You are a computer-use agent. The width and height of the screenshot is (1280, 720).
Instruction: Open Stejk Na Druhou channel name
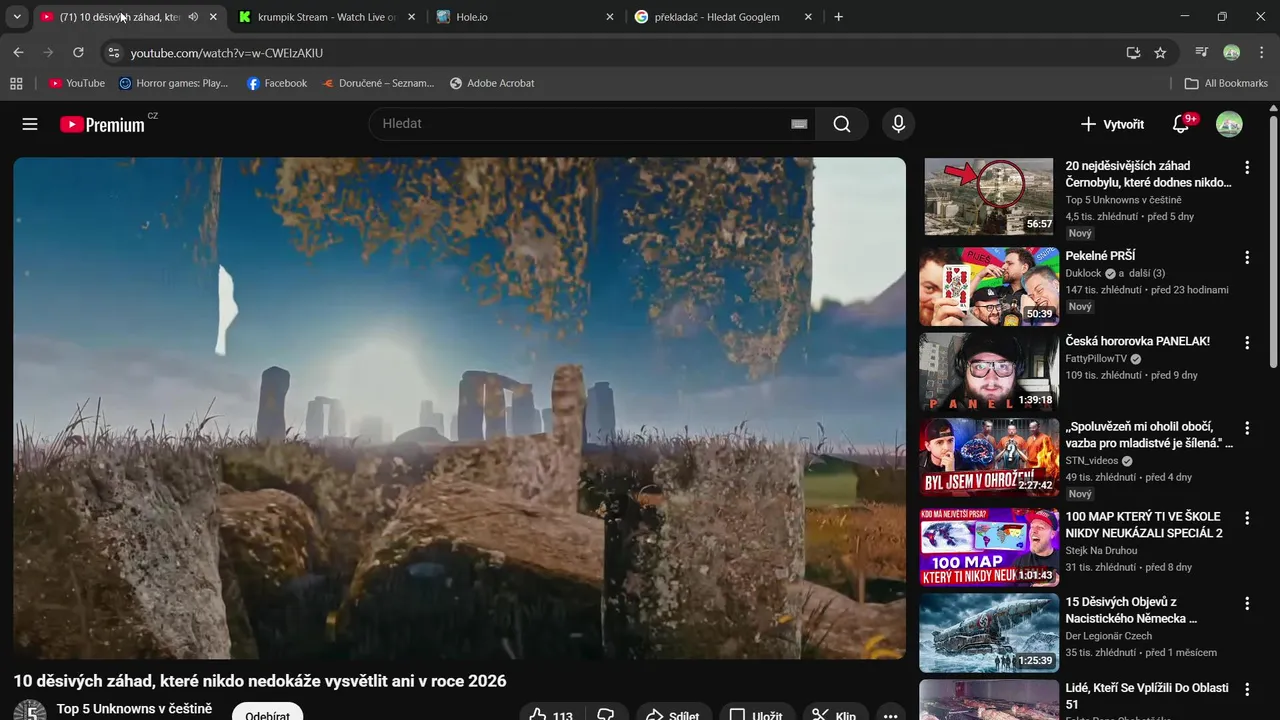[1101, 550]
